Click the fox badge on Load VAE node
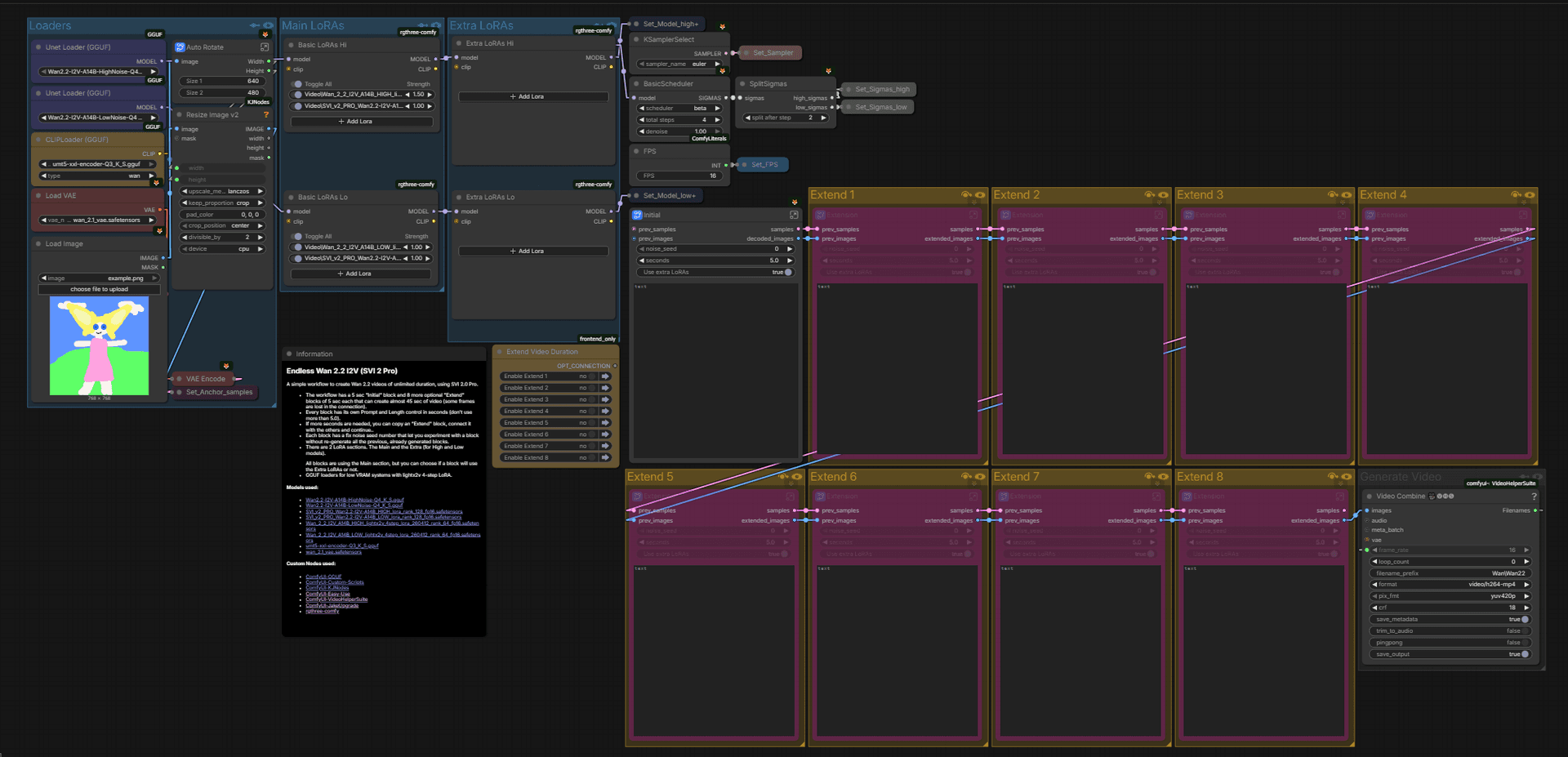Viewport: 1568px width, 757px height. [x=156, y=183]
